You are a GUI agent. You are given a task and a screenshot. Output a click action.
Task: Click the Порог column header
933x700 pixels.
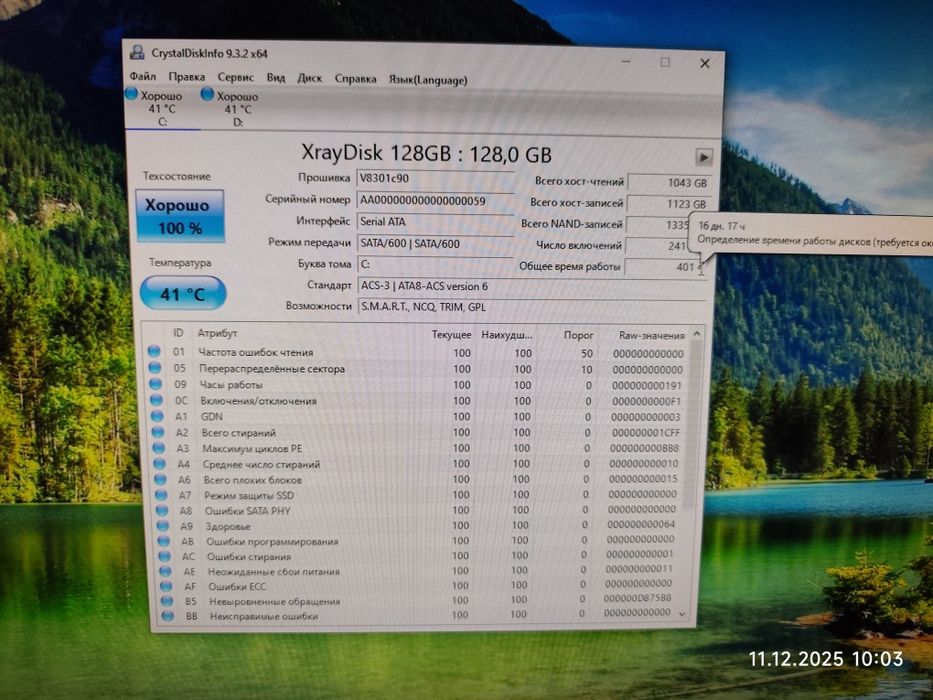tap(578, 335)
